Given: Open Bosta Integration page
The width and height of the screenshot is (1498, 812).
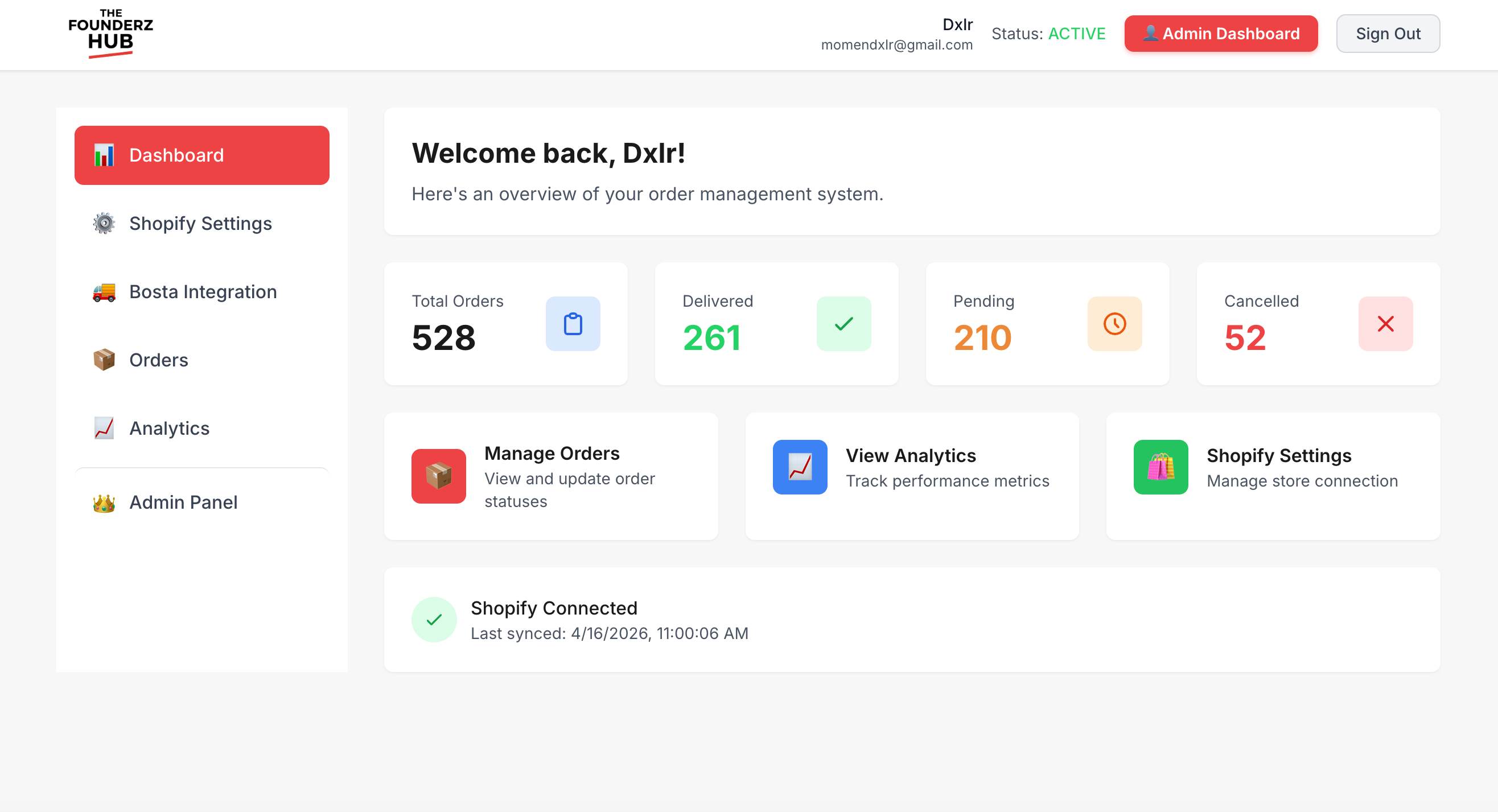Looking at the screenshot, I should [x=202, y=292].
